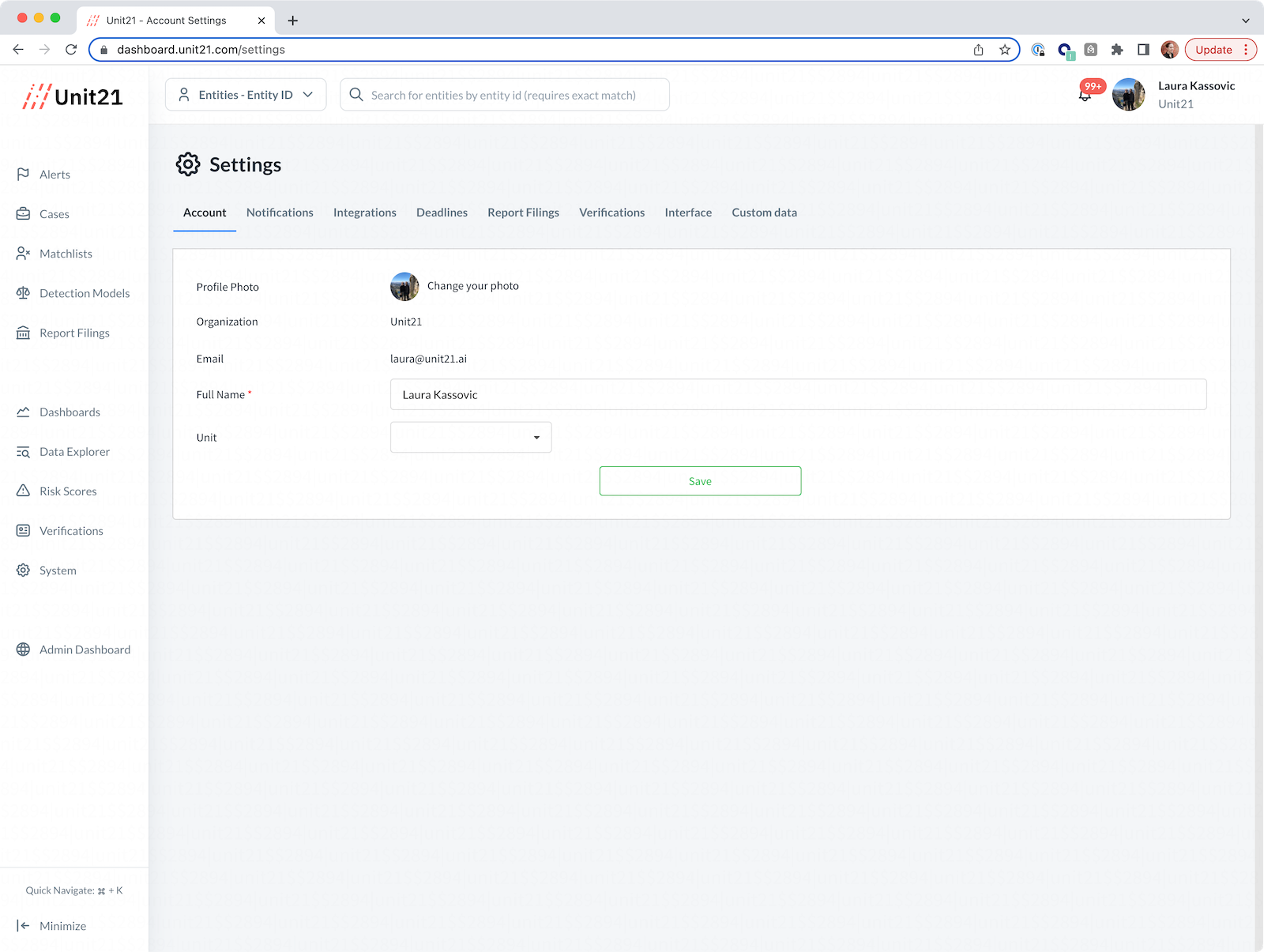Open a new browser tab
Image resolution: width=1264 pixels, height=952 pixels.
click(293, 21)
